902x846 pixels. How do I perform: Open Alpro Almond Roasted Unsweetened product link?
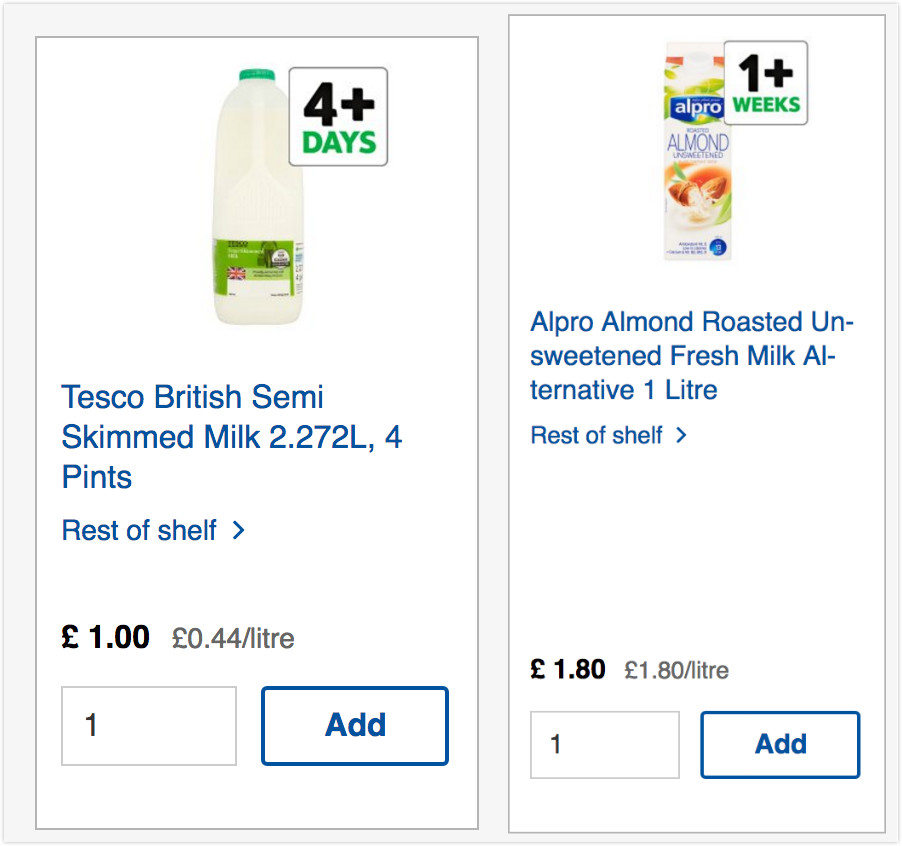coord(692,355)
